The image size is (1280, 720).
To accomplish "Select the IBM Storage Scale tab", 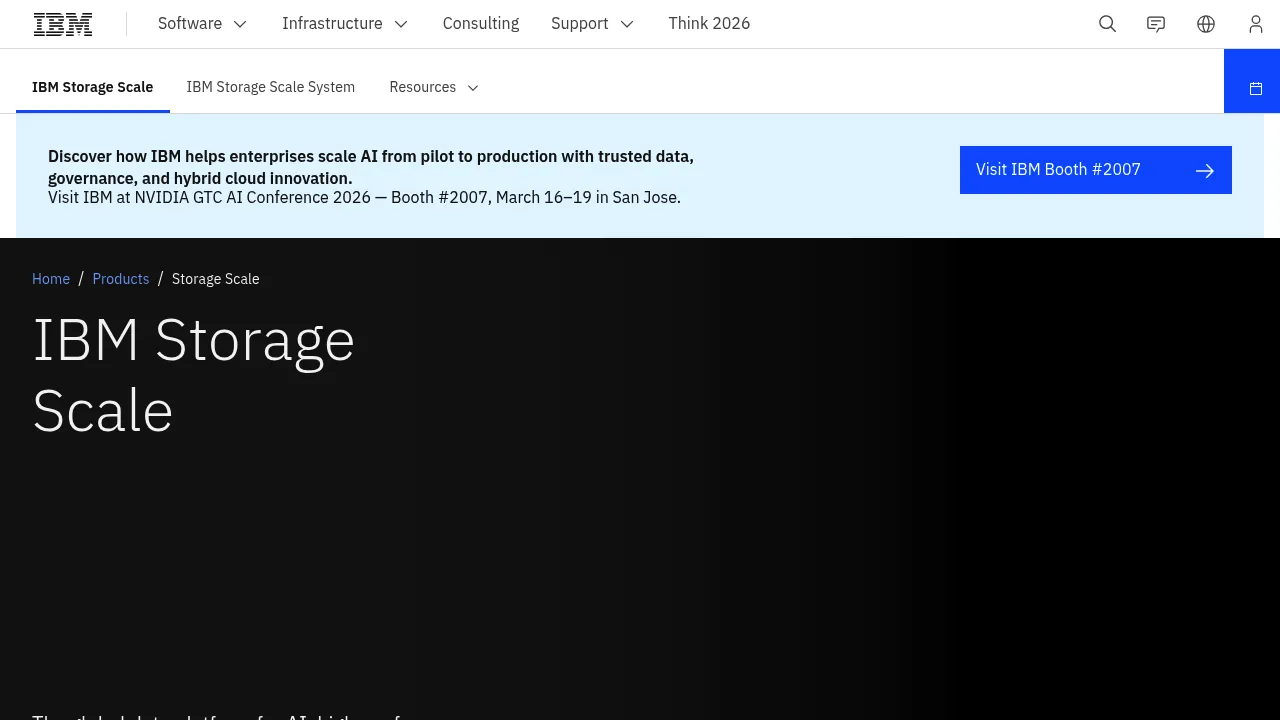I will [93, 87].
